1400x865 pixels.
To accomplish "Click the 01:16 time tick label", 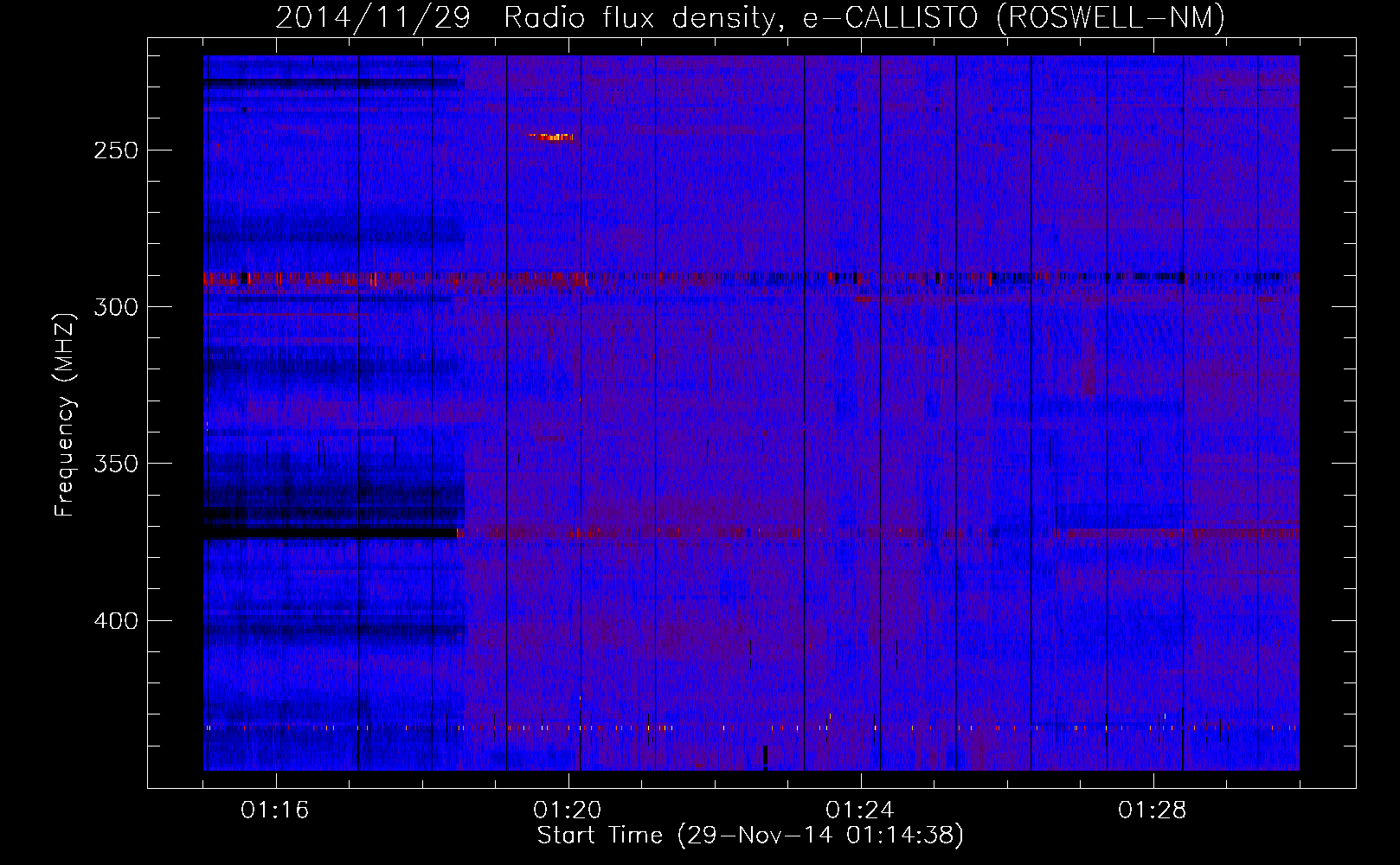I will 274,811.
